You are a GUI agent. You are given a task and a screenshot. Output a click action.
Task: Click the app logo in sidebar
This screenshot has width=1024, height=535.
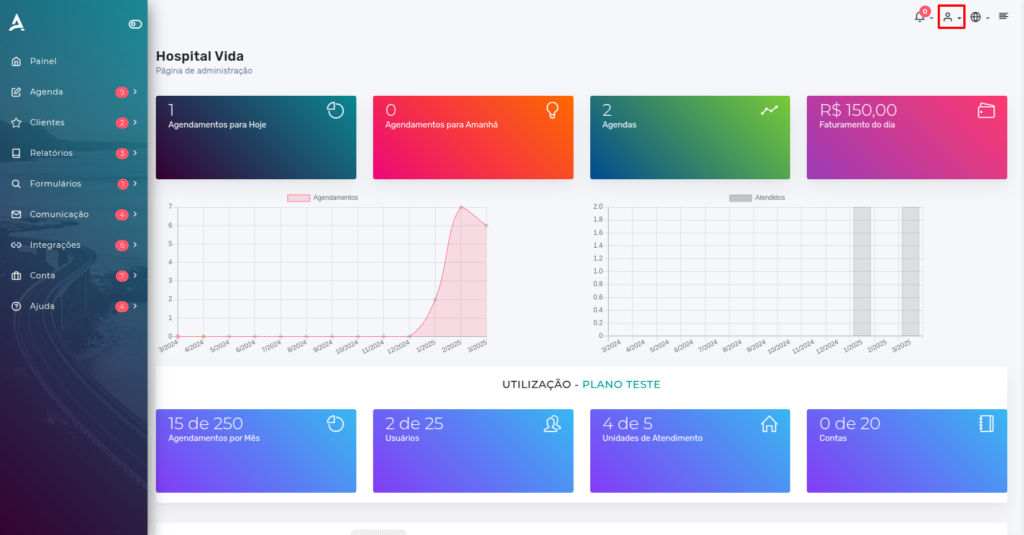click(17, 23)
